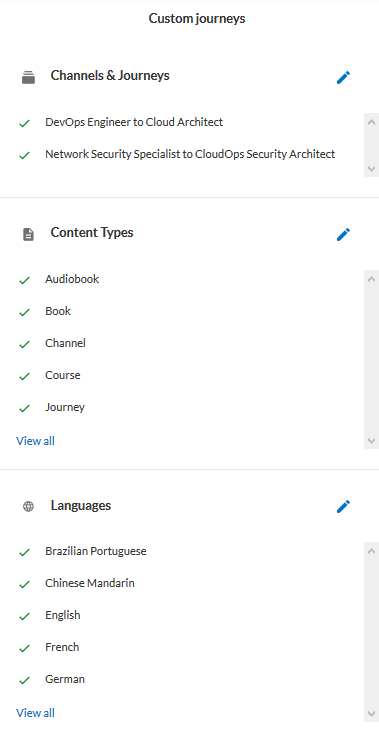This screenshot has width=379, height=741.
Task: Select Brazilian Portuguese language entry
Action: (95, 551)
